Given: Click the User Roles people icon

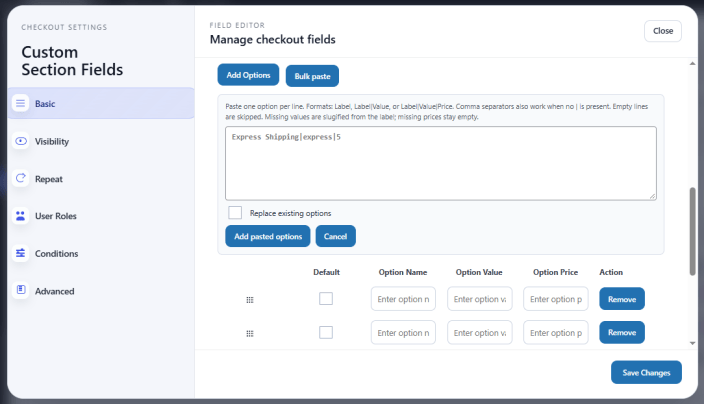Looking at the screenshot, I should point(21,216).
